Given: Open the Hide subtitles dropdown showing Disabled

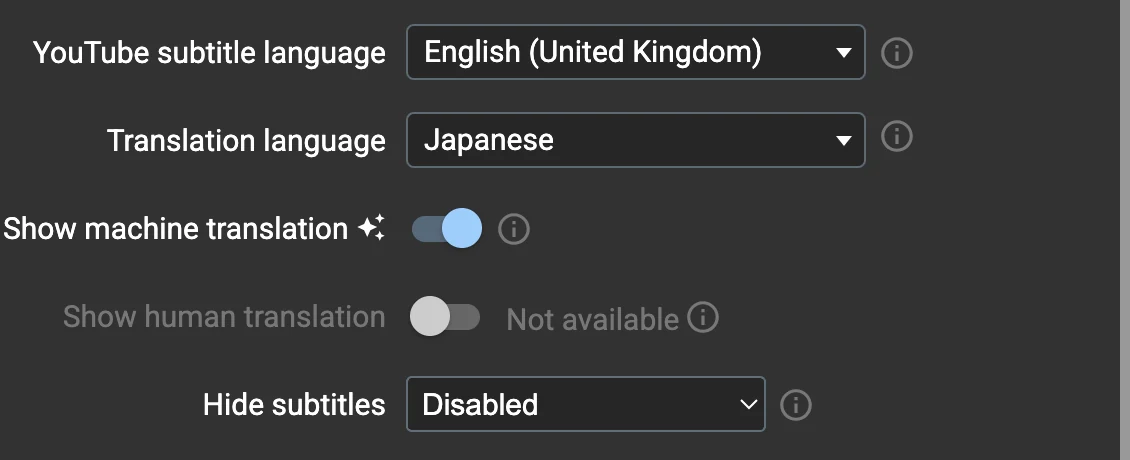Looking at the screenshot, I should pos(586,404).
